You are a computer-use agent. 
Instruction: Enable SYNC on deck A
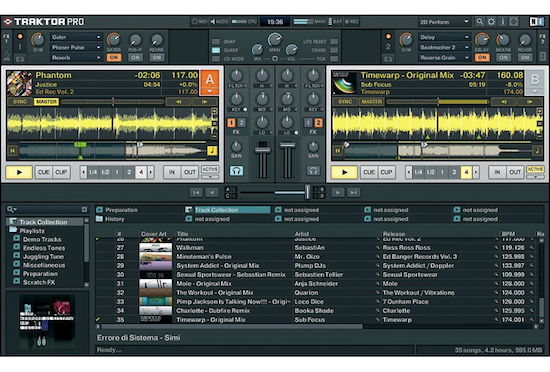point(20,102)
